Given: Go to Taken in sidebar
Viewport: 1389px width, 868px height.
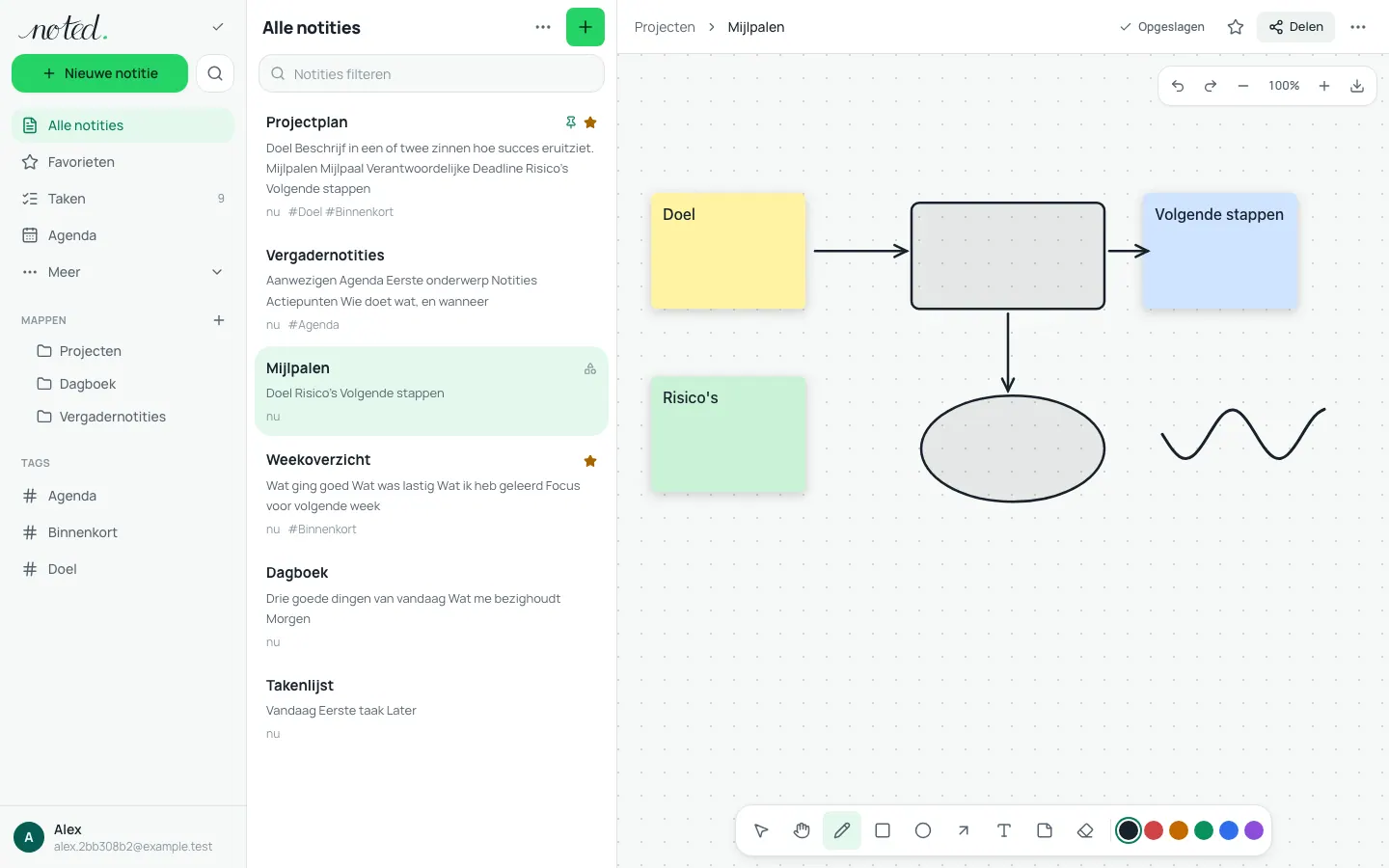Looking at the screenshot, I should point(123,199).
